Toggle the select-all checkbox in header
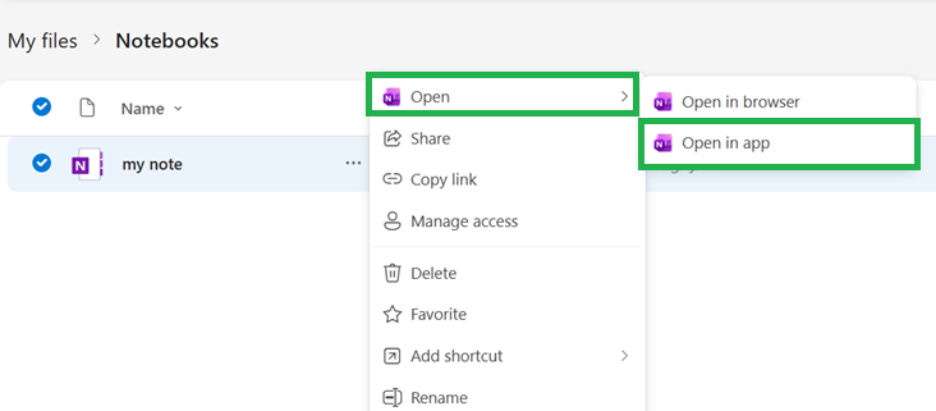This screenshot has width=936, height=411. (x=41, y=107)
